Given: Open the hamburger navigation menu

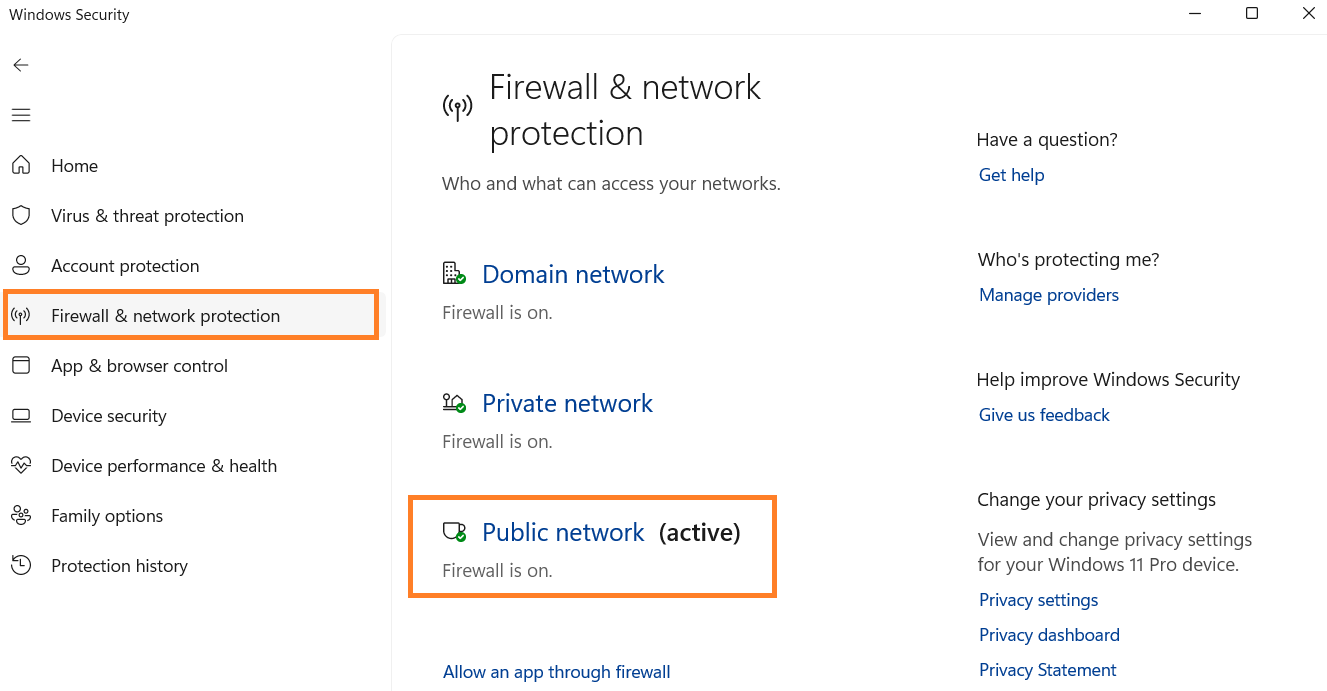Looking at the screenshot, I should [21, 115].
